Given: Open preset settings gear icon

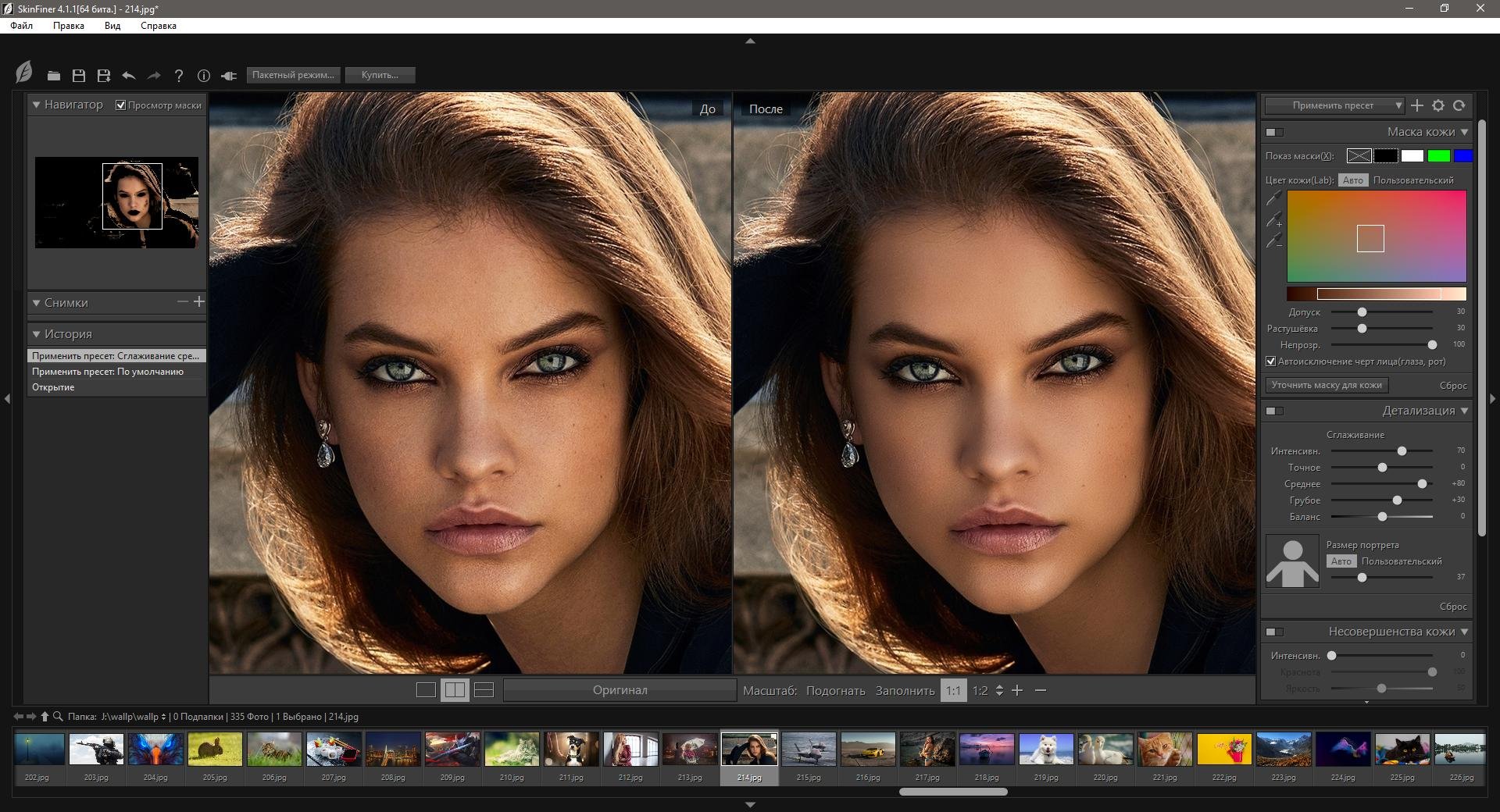Looking at the screenshot, I should tap(1438, 105).
